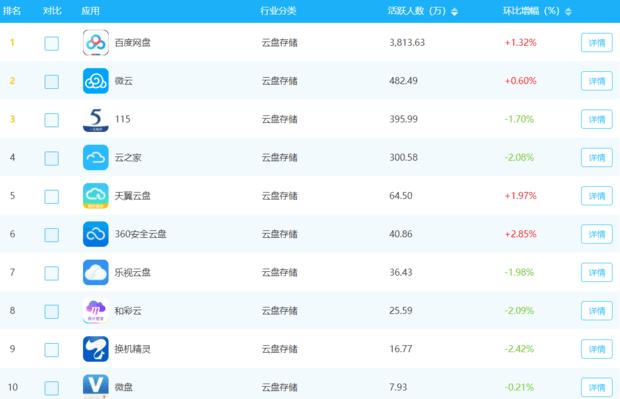This screenshot has width=620, height=399.
Task: Click the 行业分类 column header
Action: [278, 11]
